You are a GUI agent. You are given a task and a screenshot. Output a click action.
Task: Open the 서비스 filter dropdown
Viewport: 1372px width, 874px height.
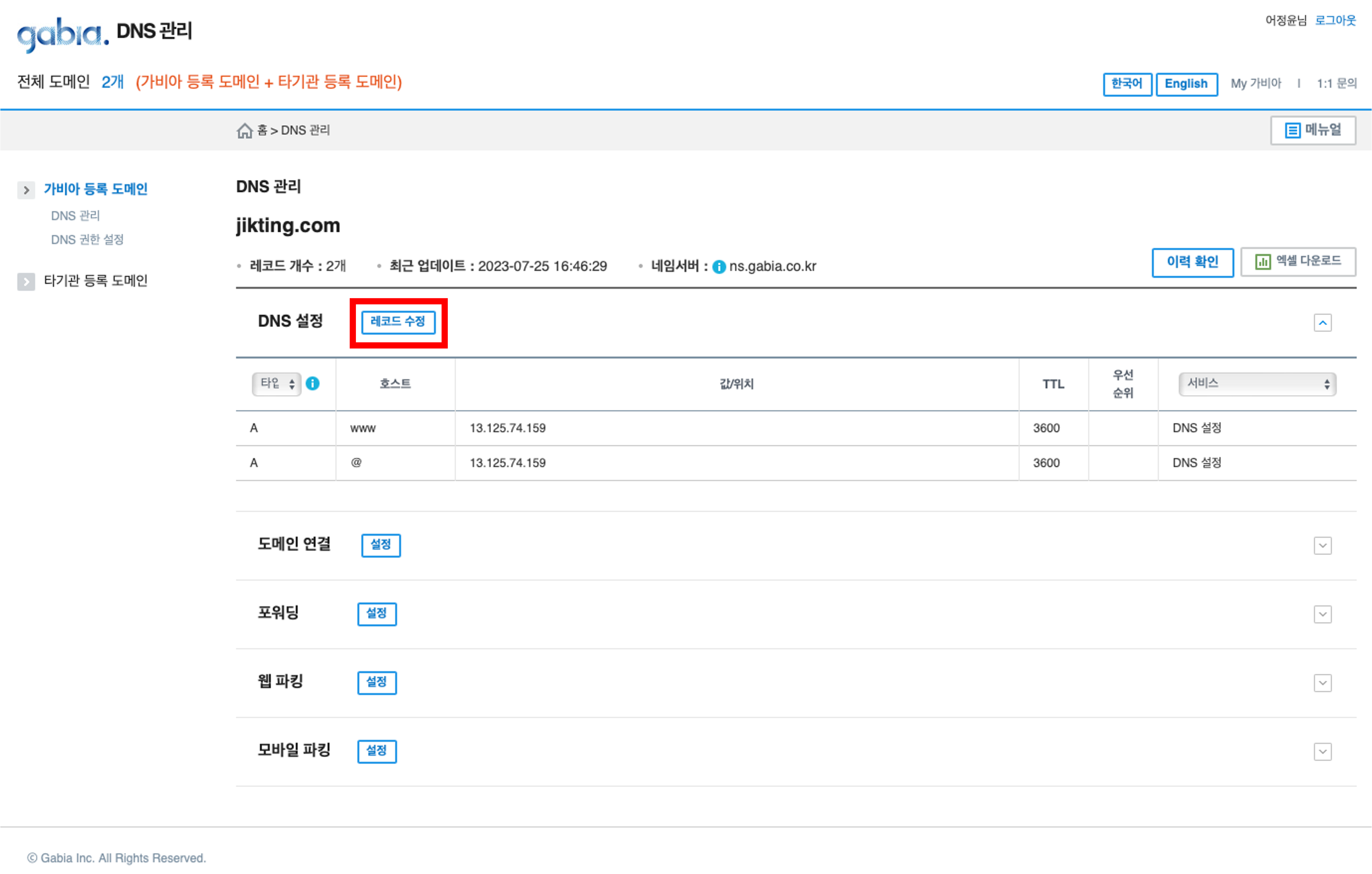coord(1257,384)
